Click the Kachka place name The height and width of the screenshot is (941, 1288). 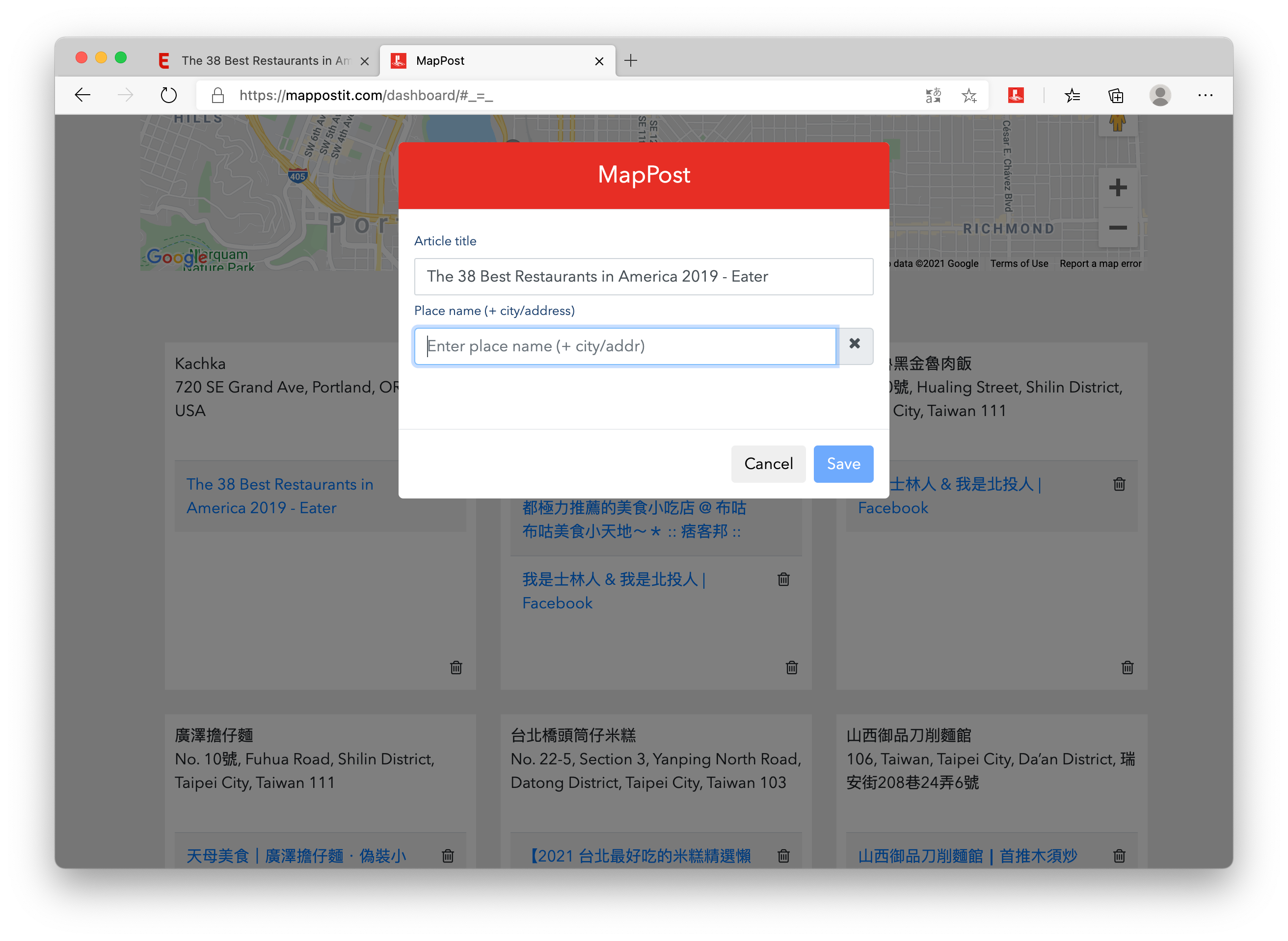(x=200, y=364)
